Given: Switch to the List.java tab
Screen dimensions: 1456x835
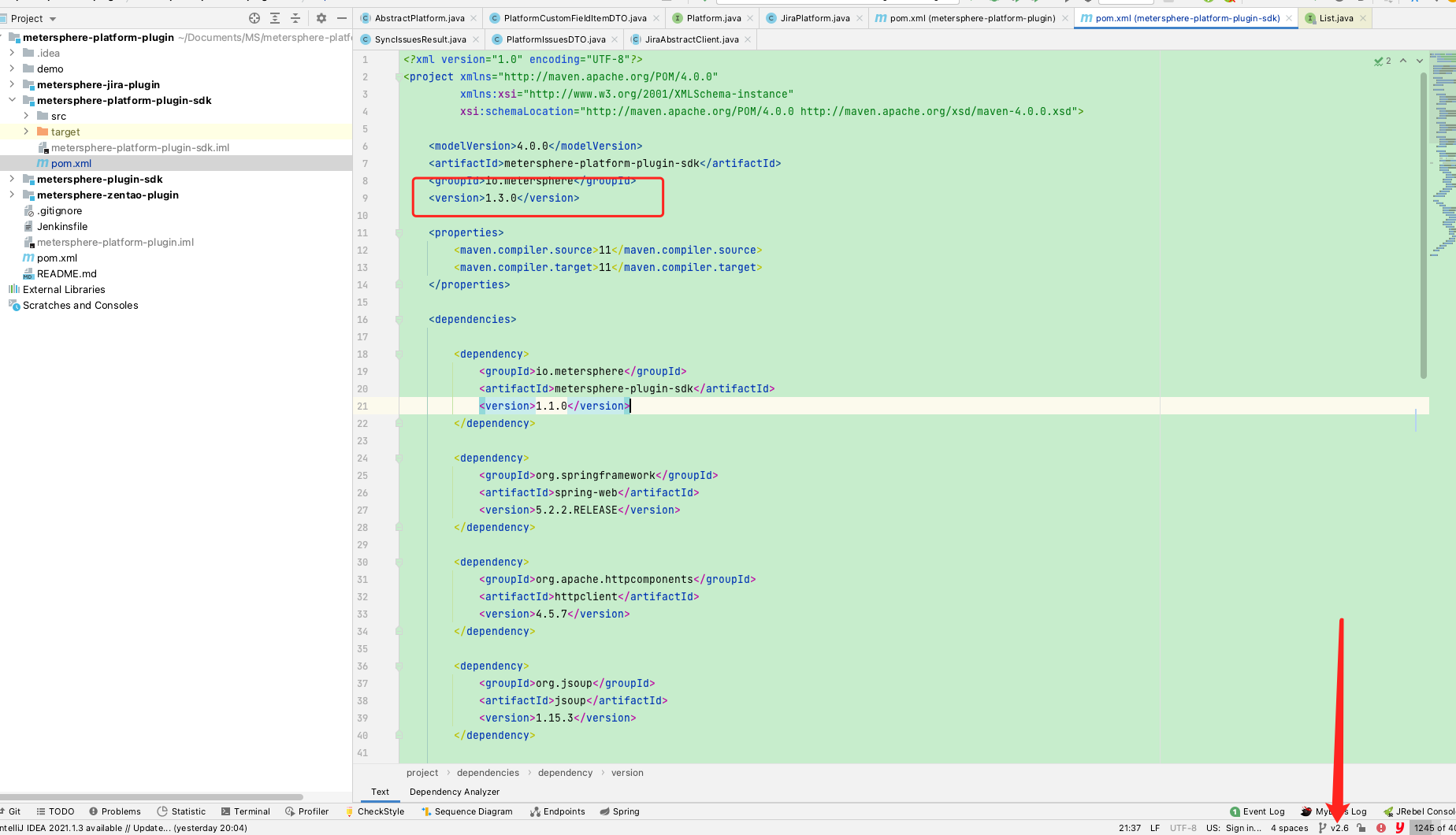Looking at the screenshot, I should (1335, 18).
